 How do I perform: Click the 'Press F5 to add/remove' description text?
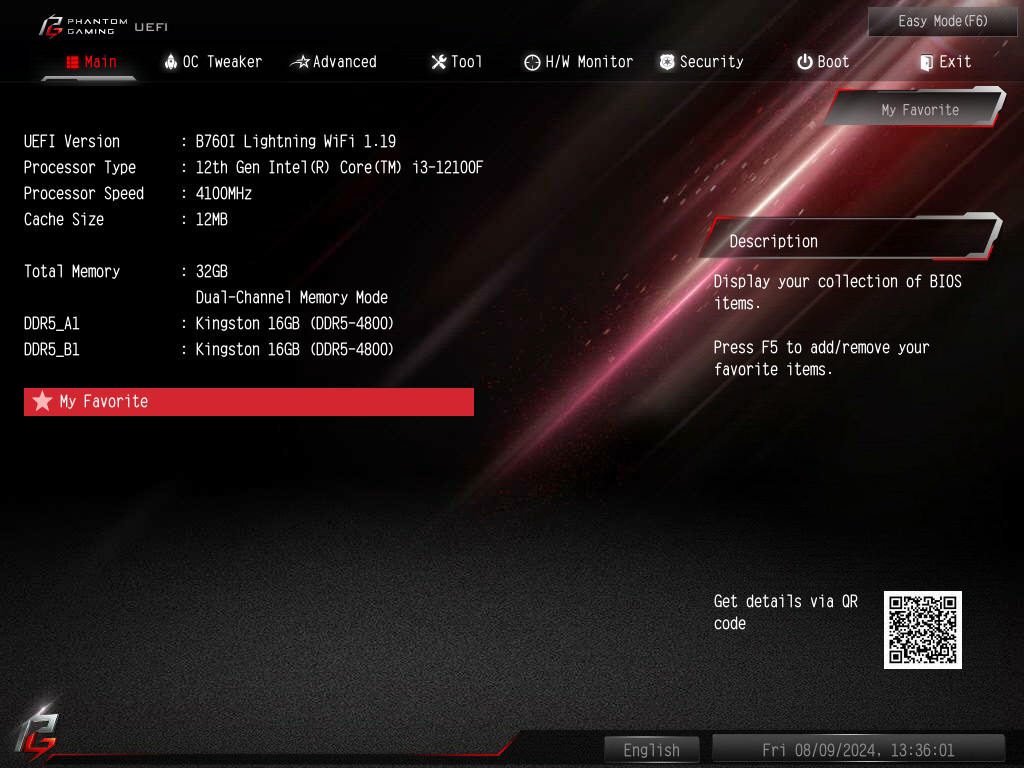[x=821, y=358]
